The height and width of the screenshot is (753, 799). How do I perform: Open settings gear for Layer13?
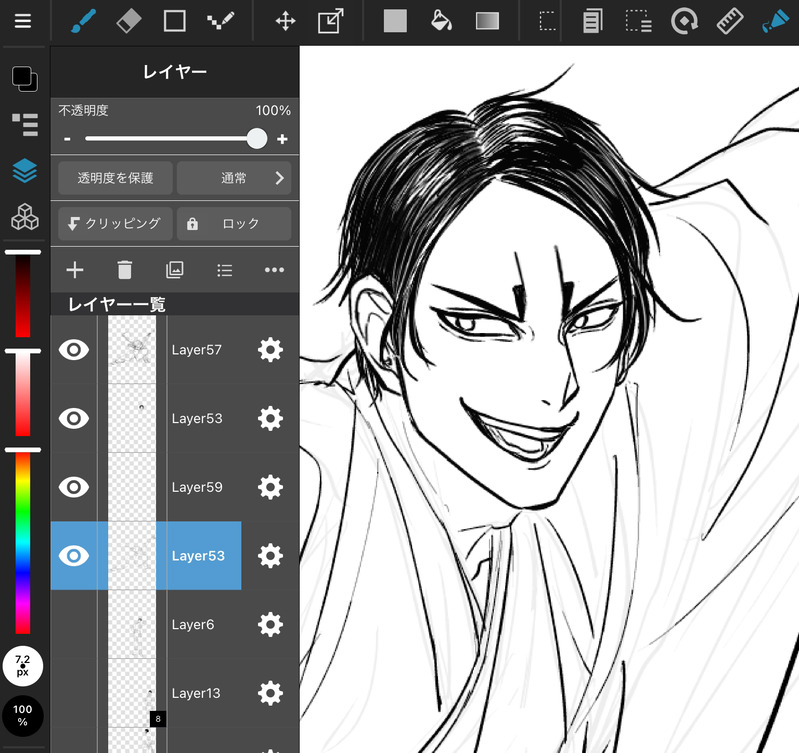(270, 693)
